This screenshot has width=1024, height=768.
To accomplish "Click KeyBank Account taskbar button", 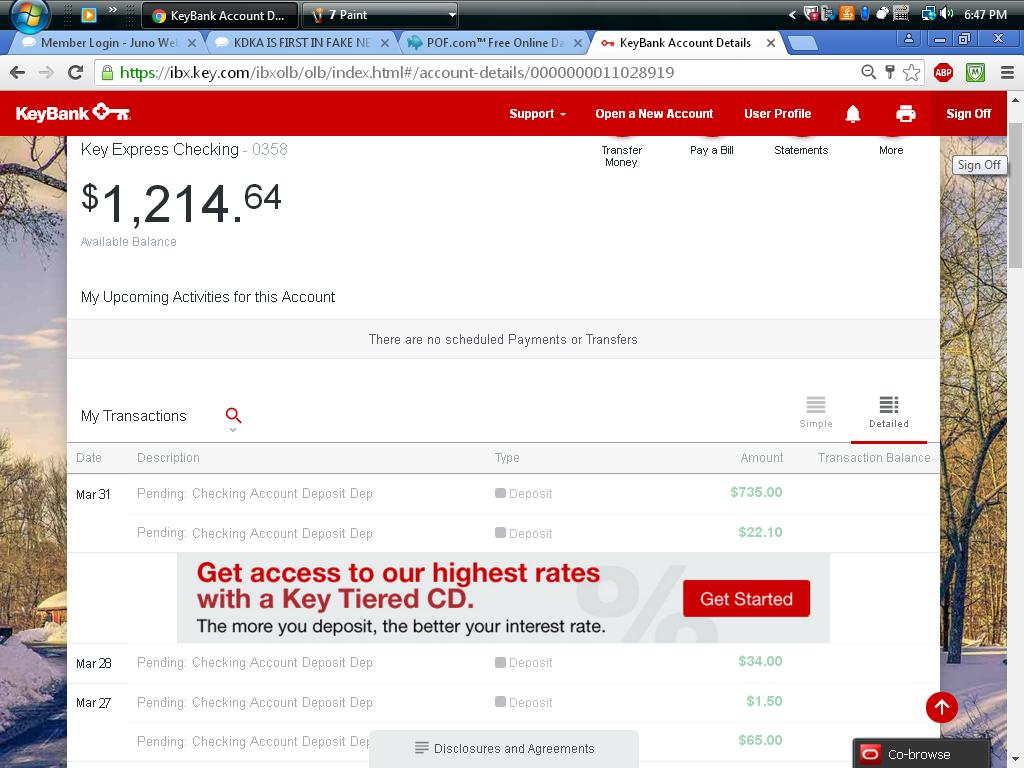I will tap(219, 15).
